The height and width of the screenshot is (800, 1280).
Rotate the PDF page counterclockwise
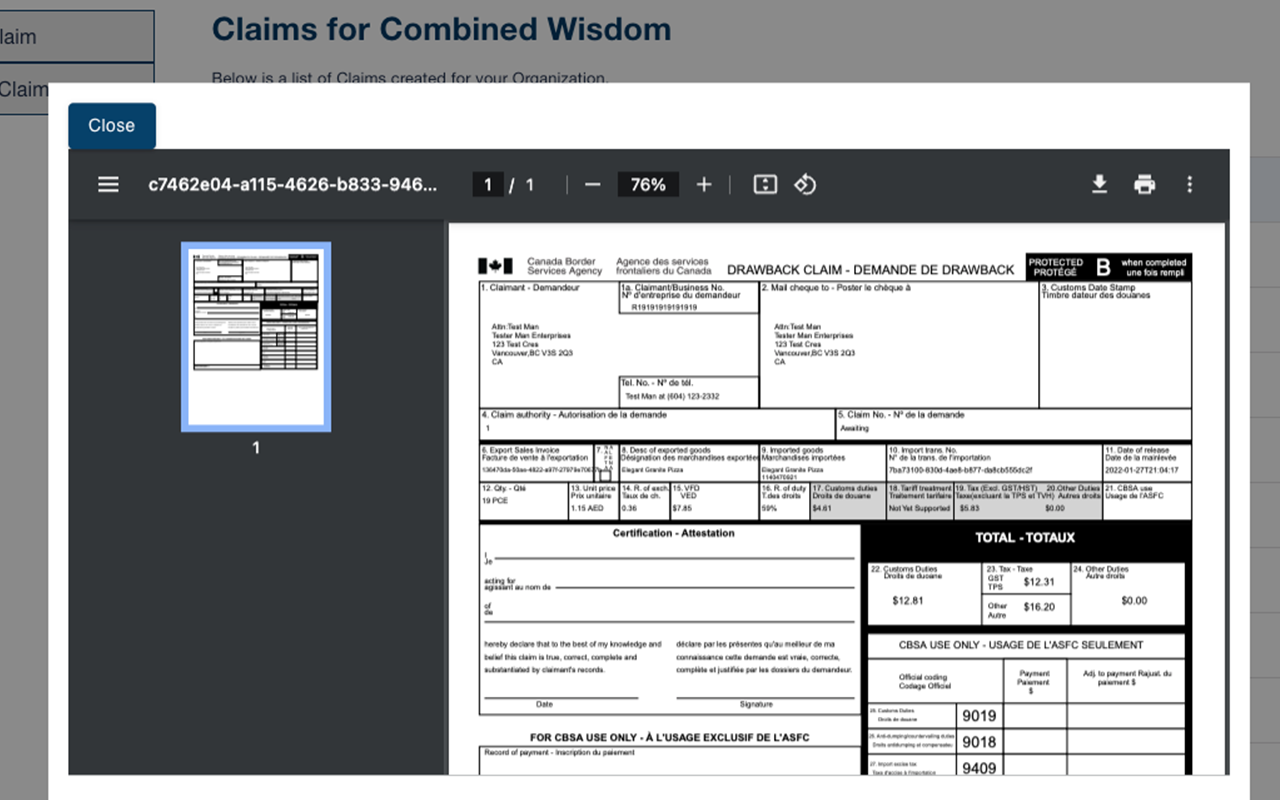(806, 184)
